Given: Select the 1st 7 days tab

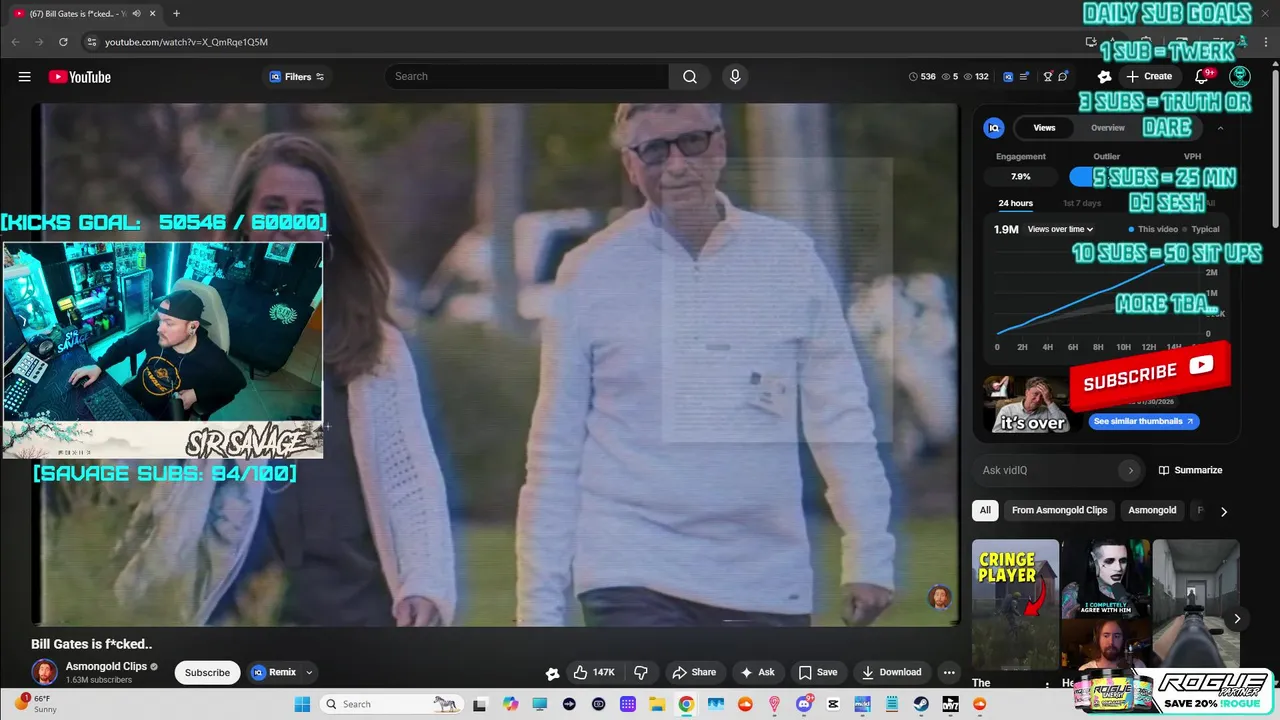Looking at the screenshot, I should [x=1081, y=203].
